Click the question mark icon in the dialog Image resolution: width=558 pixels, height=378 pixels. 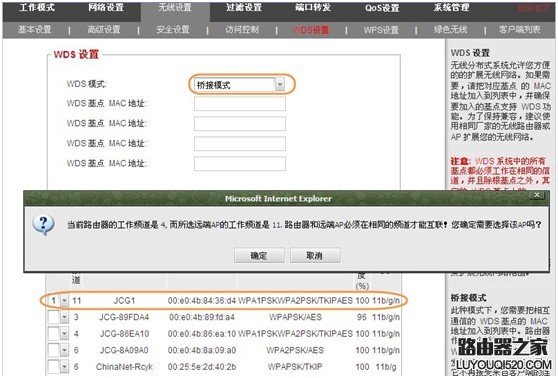pyautogui.click(x=43, y=225)
